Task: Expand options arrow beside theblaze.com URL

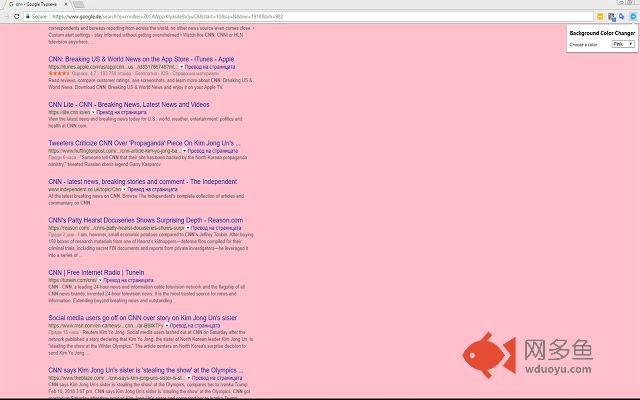Action: [189, 378]
